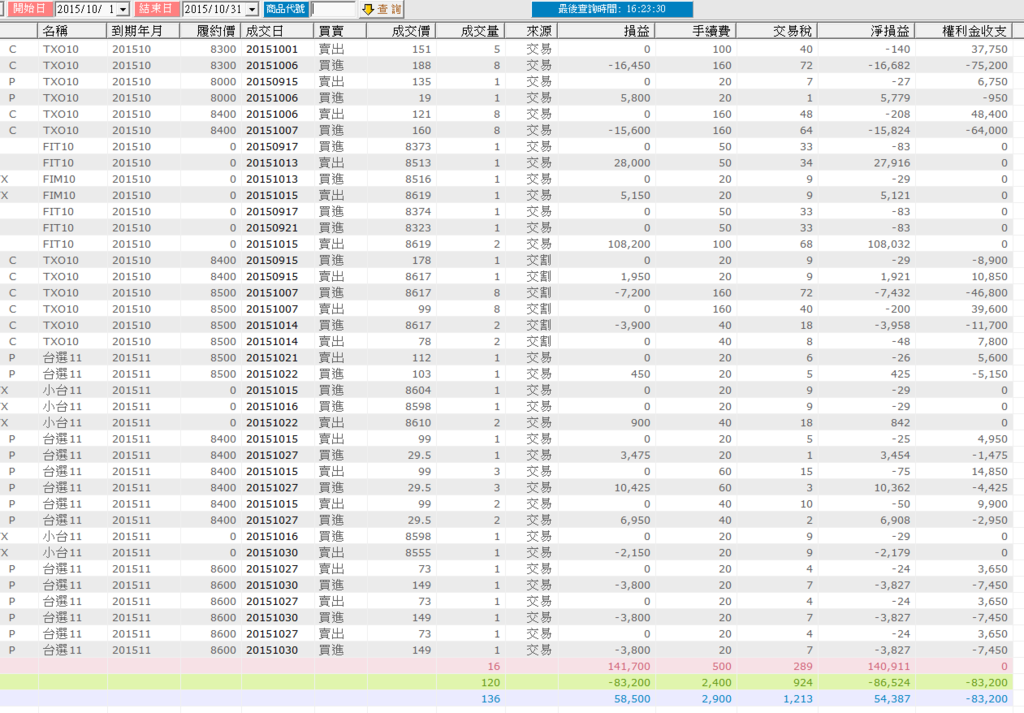
Task: Sort by 來源 column header
Action: [x=531, y=31]
